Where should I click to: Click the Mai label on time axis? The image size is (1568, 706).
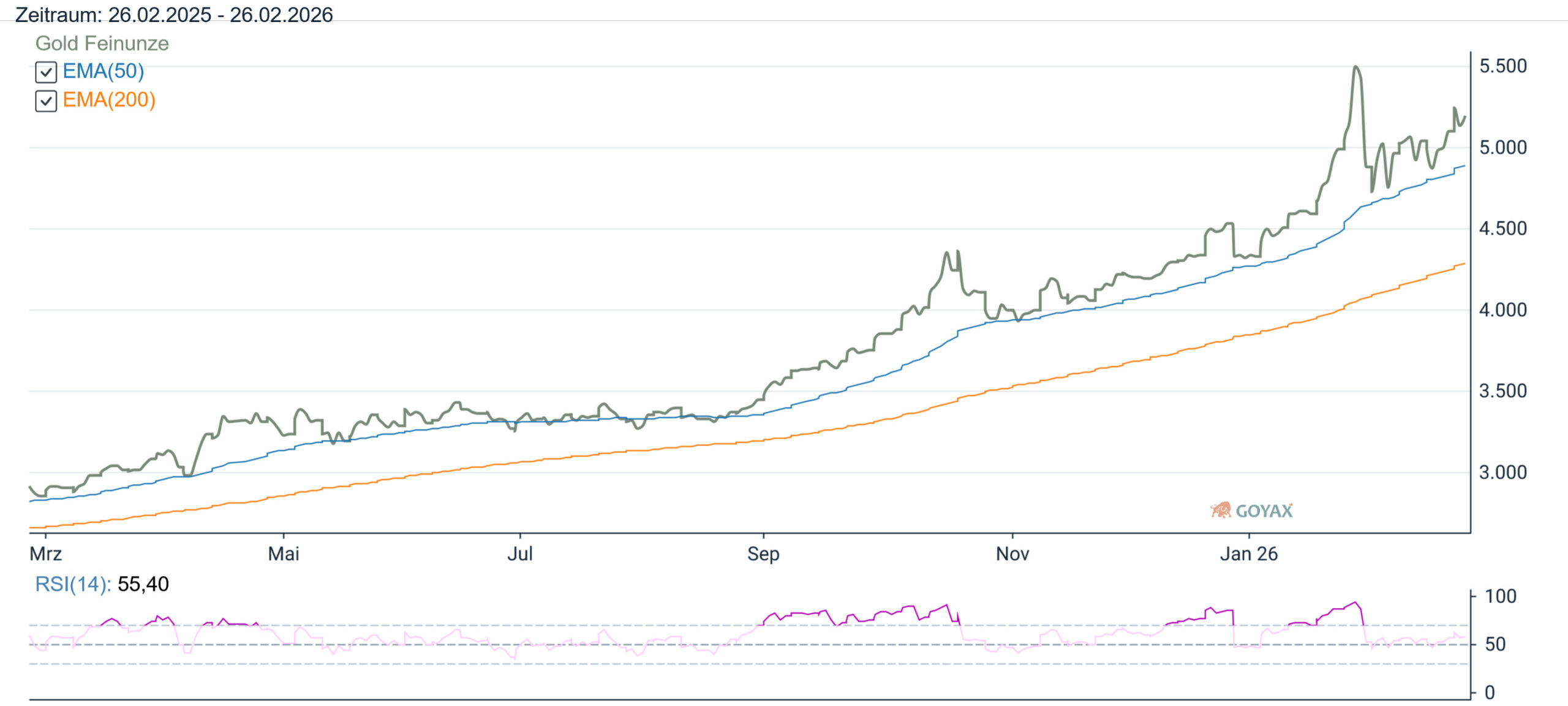point(284,554)
